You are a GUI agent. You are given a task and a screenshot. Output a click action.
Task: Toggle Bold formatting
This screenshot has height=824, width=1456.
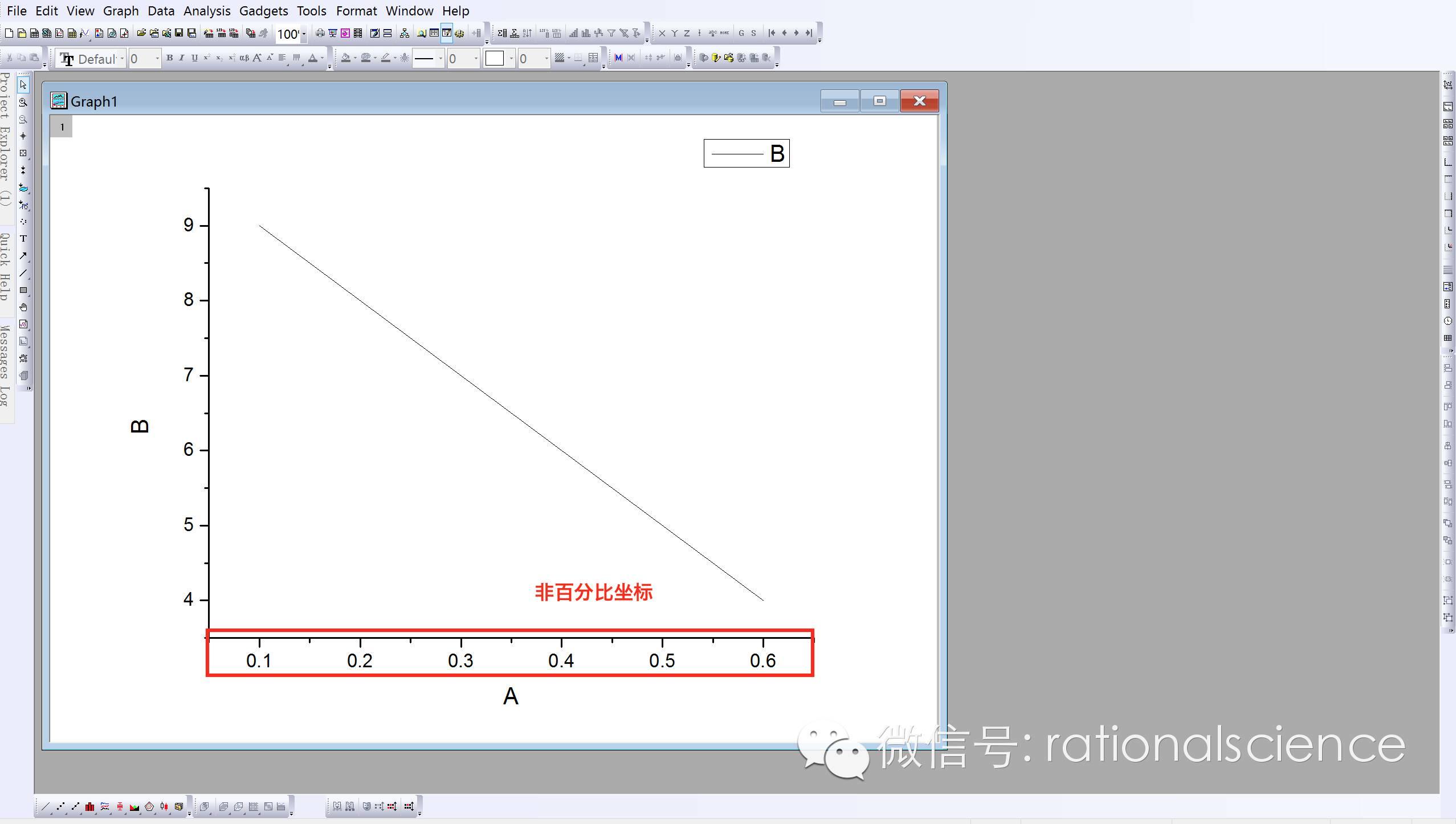[169, 58]
